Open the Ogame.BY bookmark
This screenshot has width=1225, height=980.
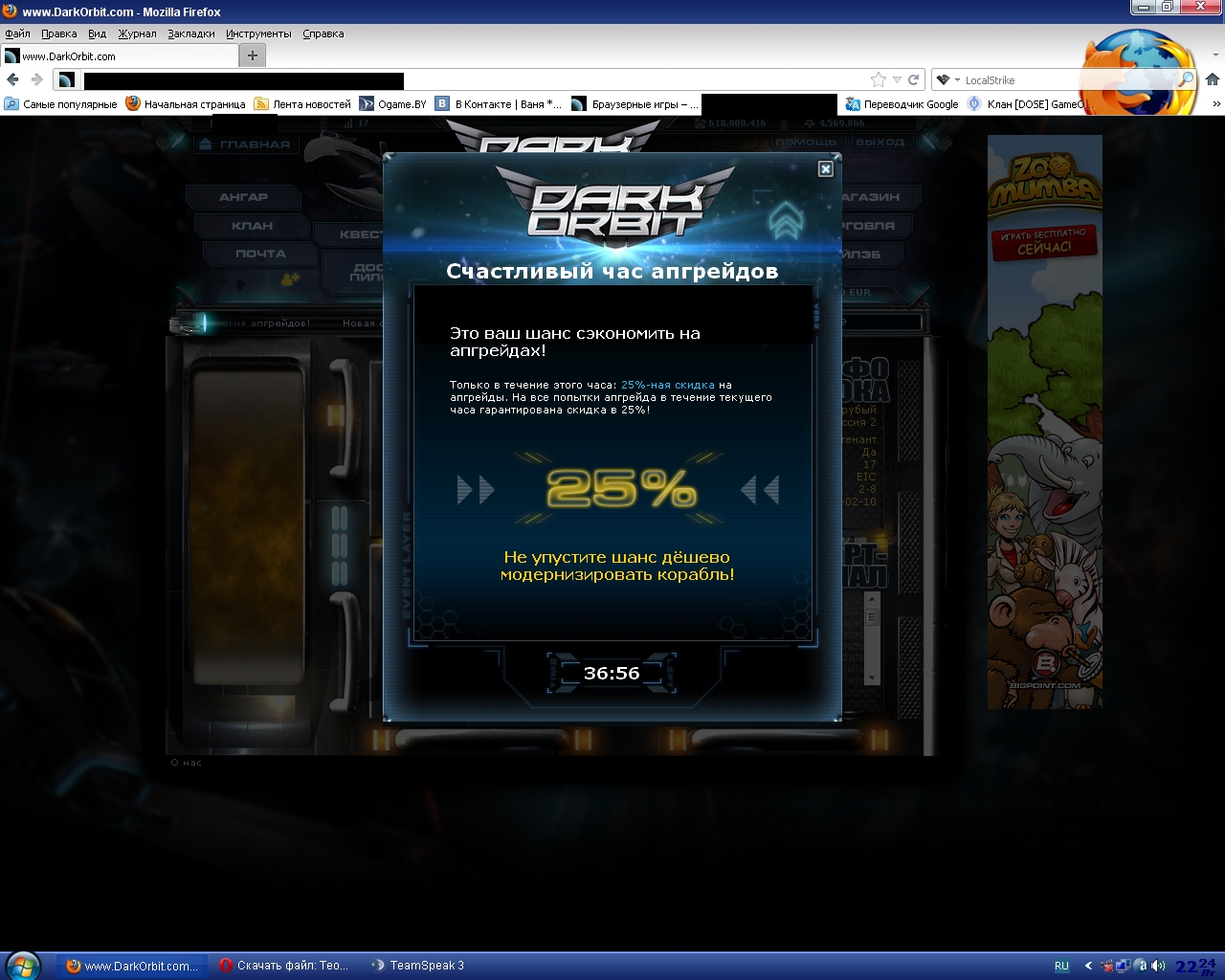[393, 104]
